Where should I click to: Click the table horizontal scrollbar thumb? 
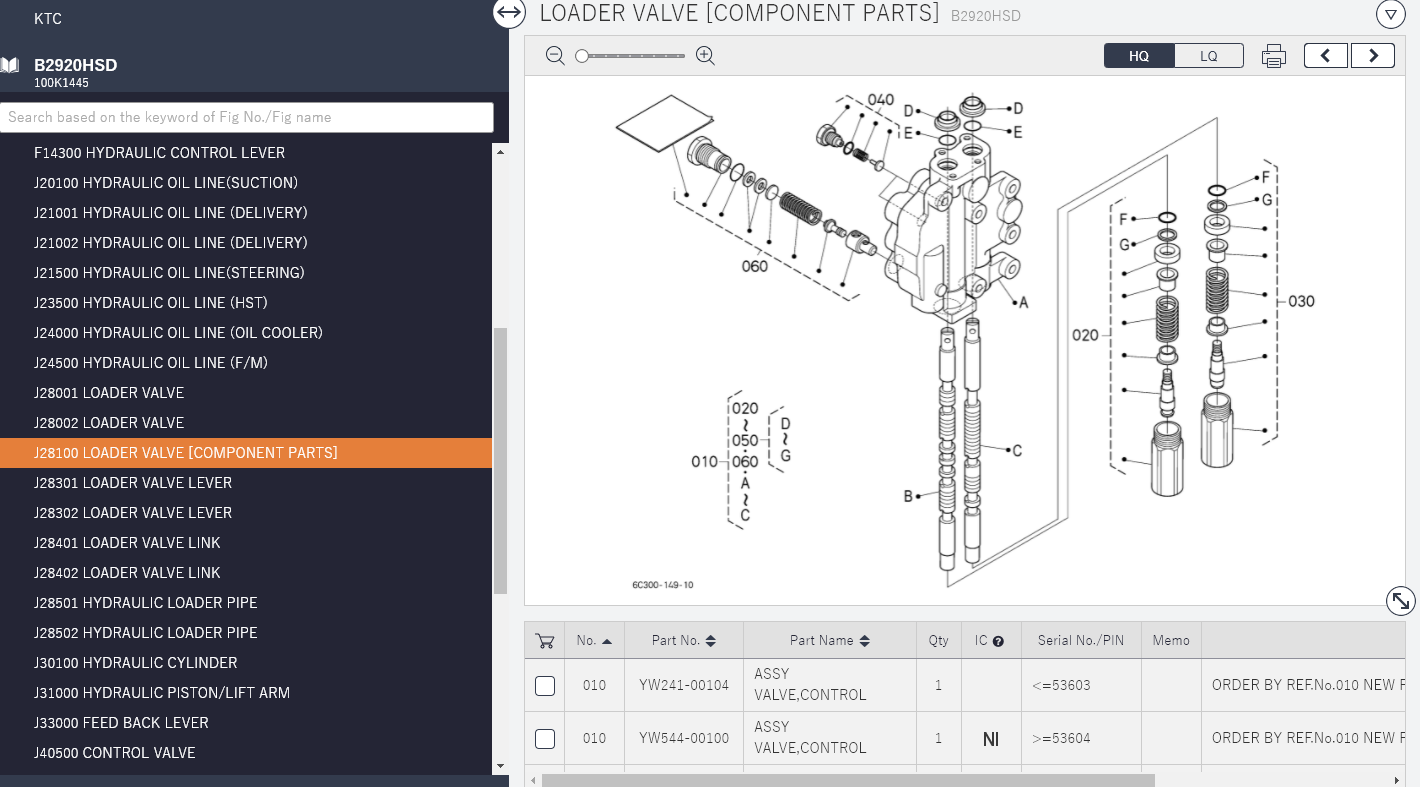tap(848, 780)
